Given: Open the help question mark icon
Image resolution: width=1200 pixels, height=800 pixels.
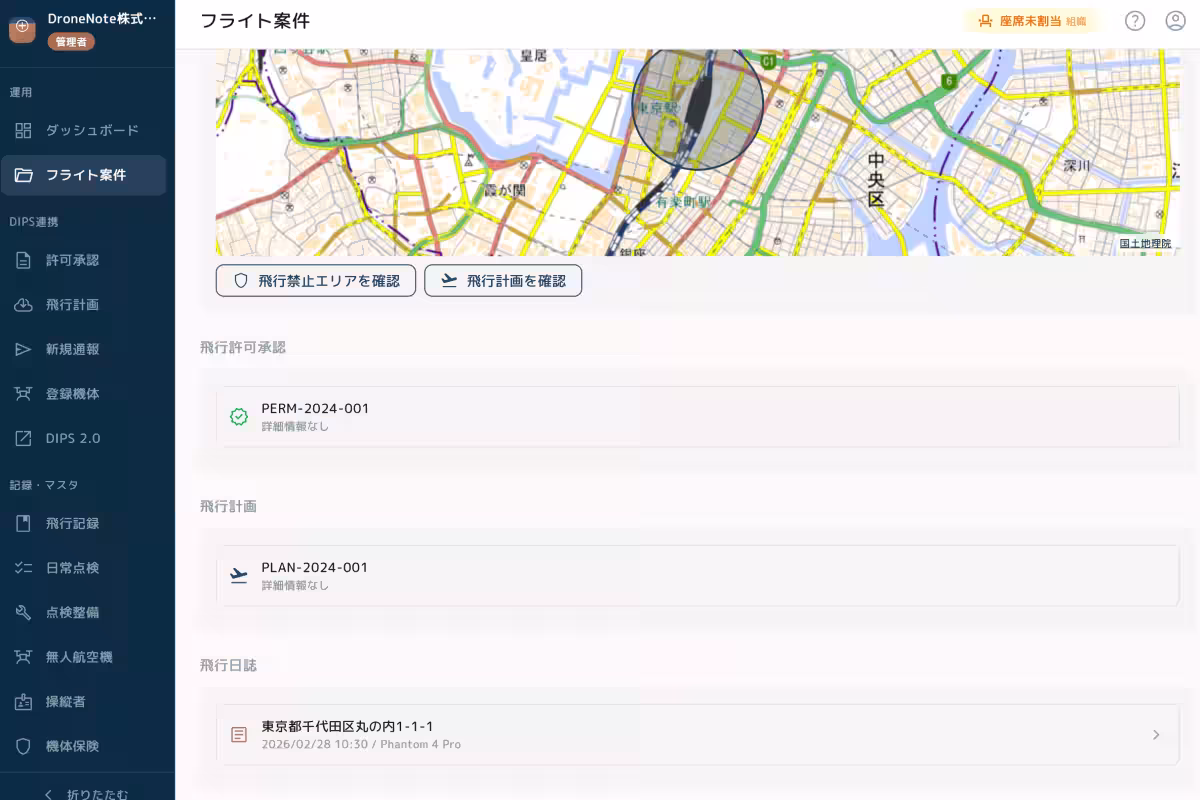Looking at the screenshot, I should point(1135,20).
